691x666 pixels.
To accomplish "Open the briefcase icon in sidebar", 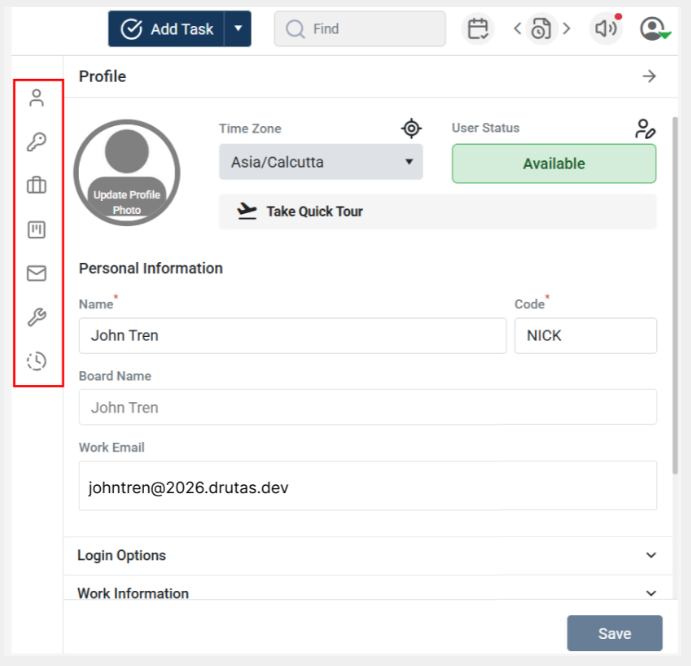I will (37, 185).
